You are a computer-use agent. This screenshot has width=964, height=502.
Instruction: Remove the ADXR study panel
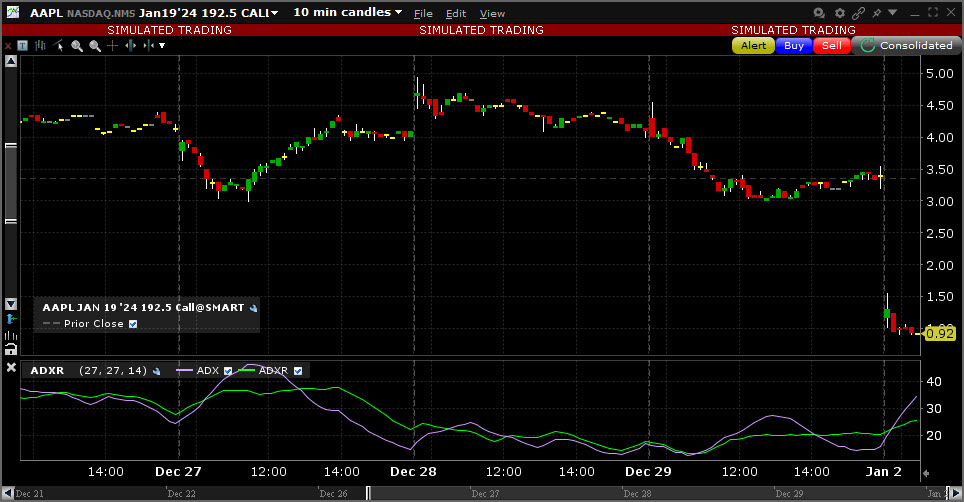tap(11, 367)
